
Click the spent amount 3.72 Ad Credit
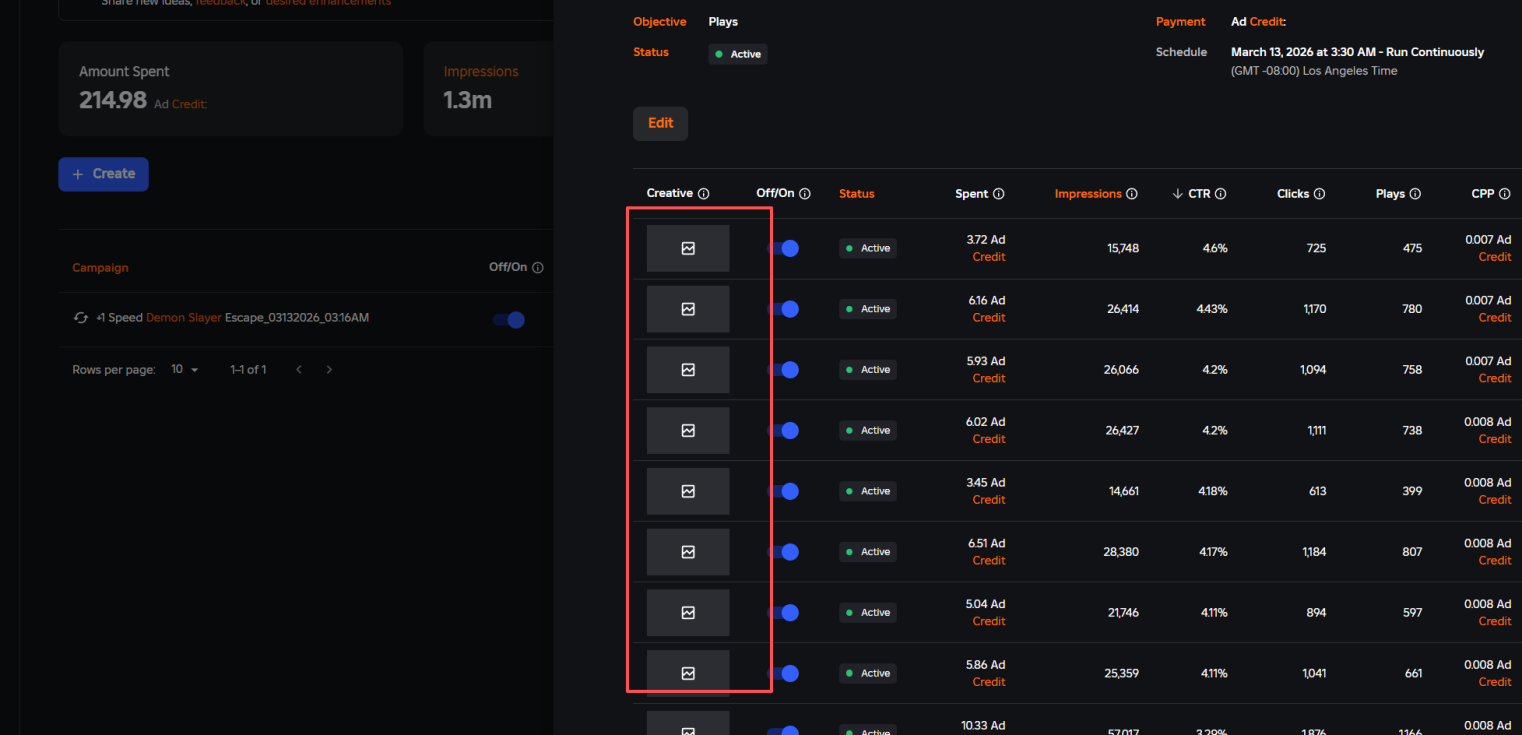point(986,248)
